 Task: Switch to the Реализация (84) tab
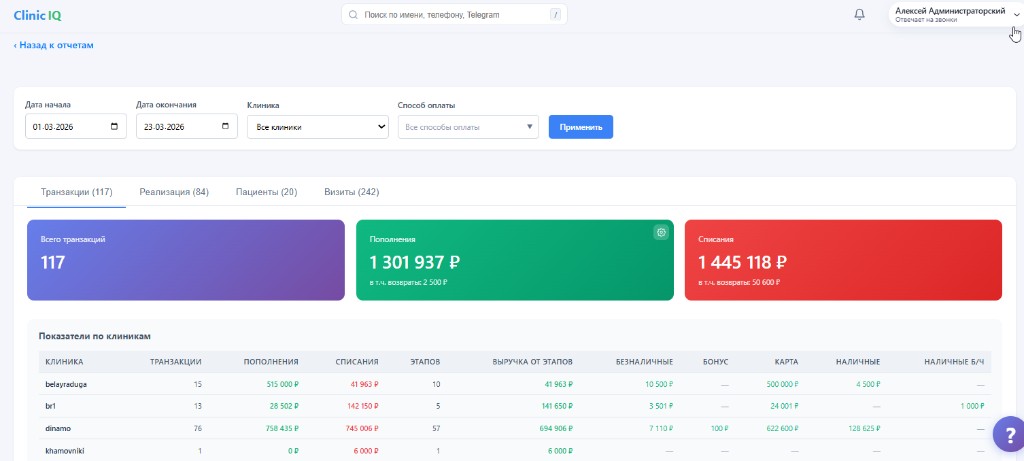(x=174, y=192)
